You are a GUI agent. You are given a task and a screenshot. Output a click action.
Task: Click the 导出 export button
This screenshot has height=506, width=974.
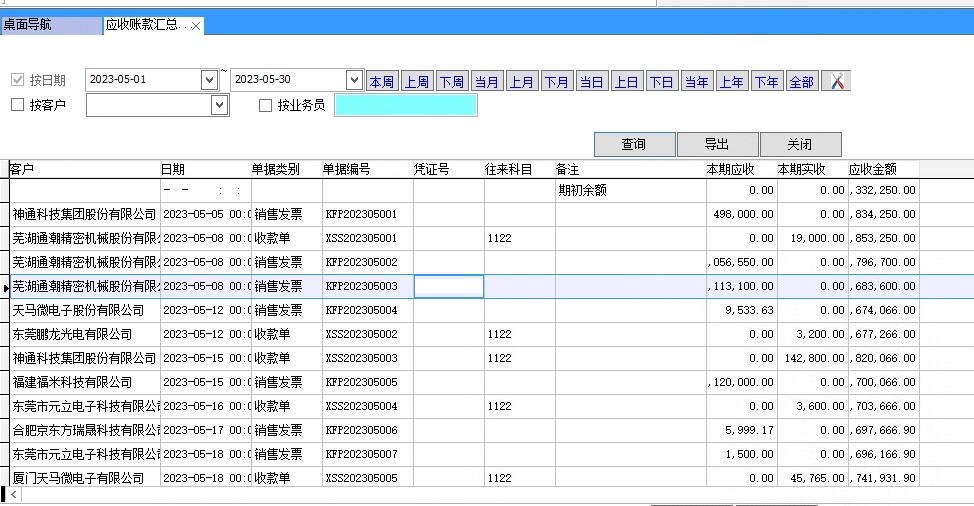coord(717,144)
